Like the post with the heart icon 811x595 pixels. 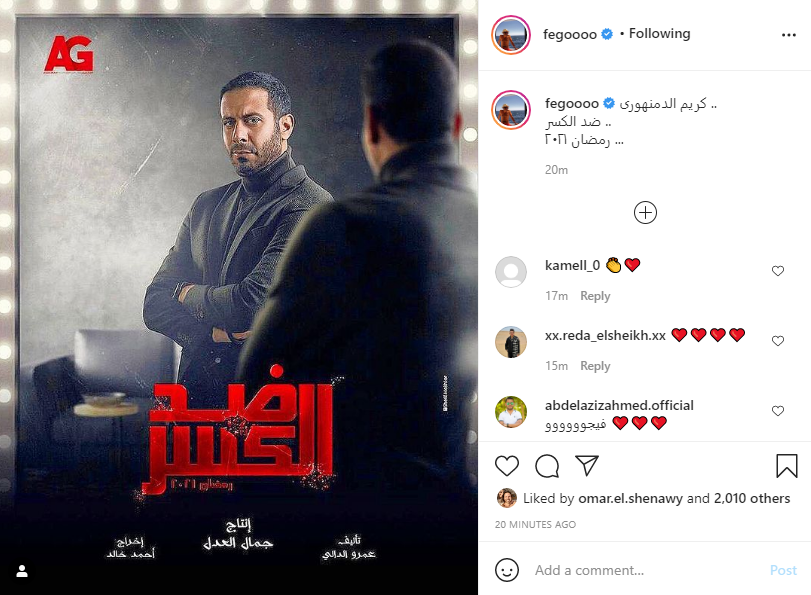click(507, 466)
